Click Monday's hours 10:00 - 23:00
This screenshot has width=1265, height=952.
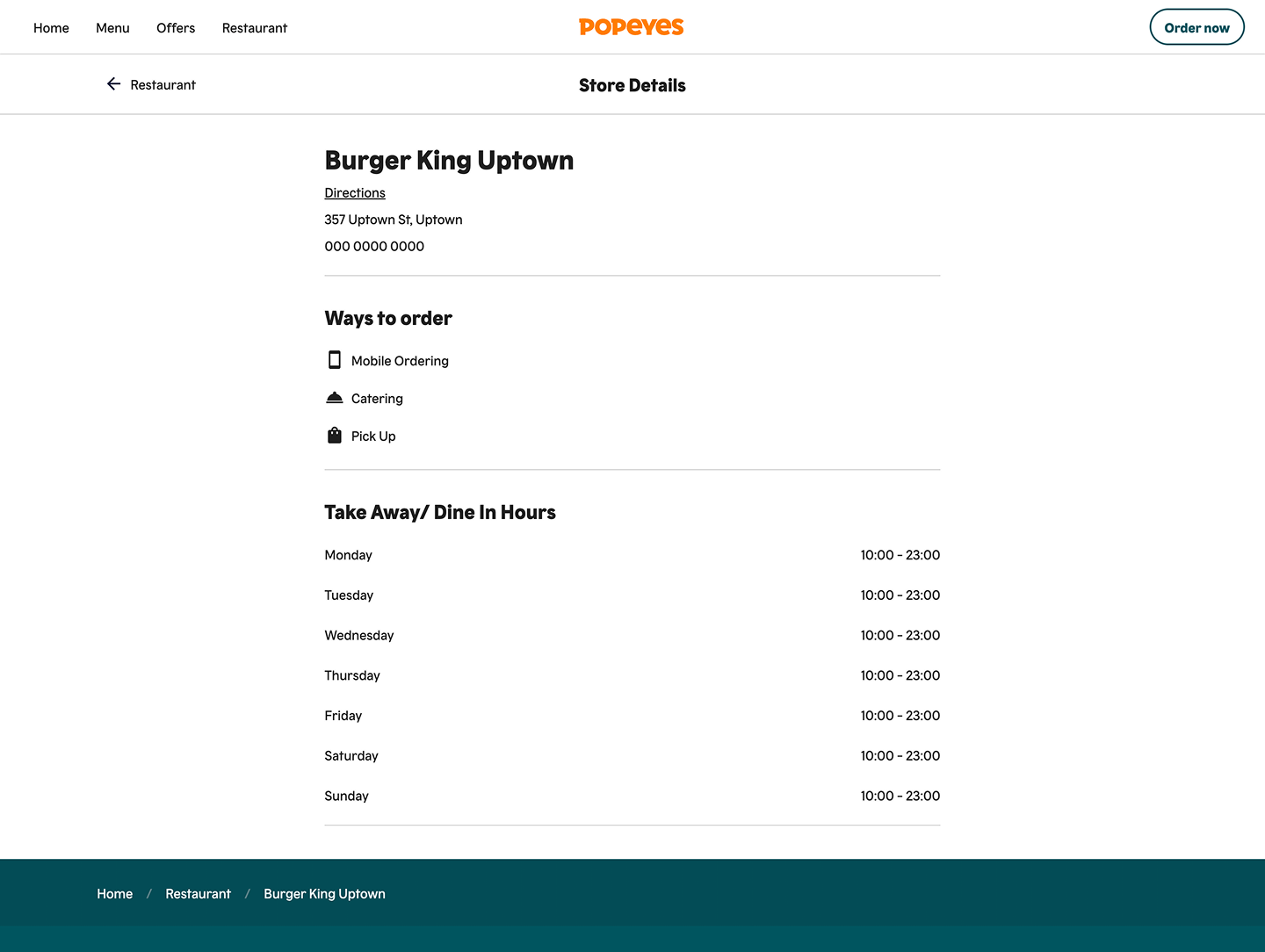click(x=900, y=555)
